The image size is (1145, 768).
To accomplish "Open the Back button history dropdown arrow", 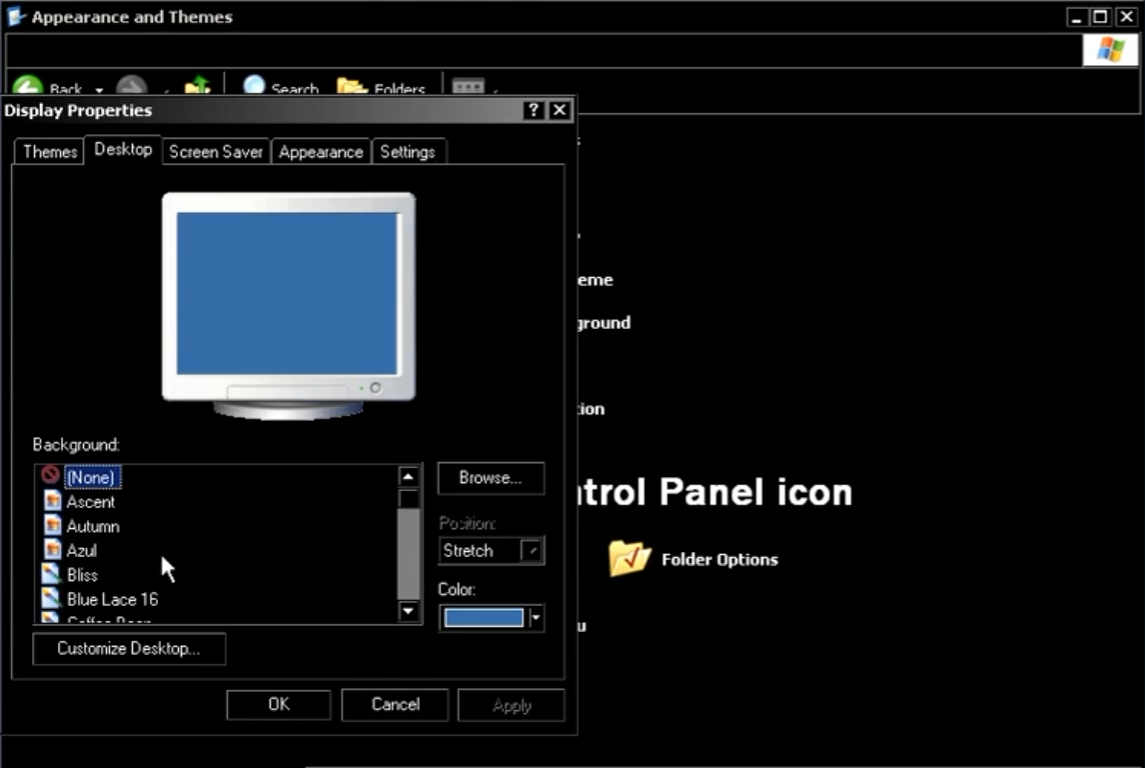I will [x=99, y=89].
